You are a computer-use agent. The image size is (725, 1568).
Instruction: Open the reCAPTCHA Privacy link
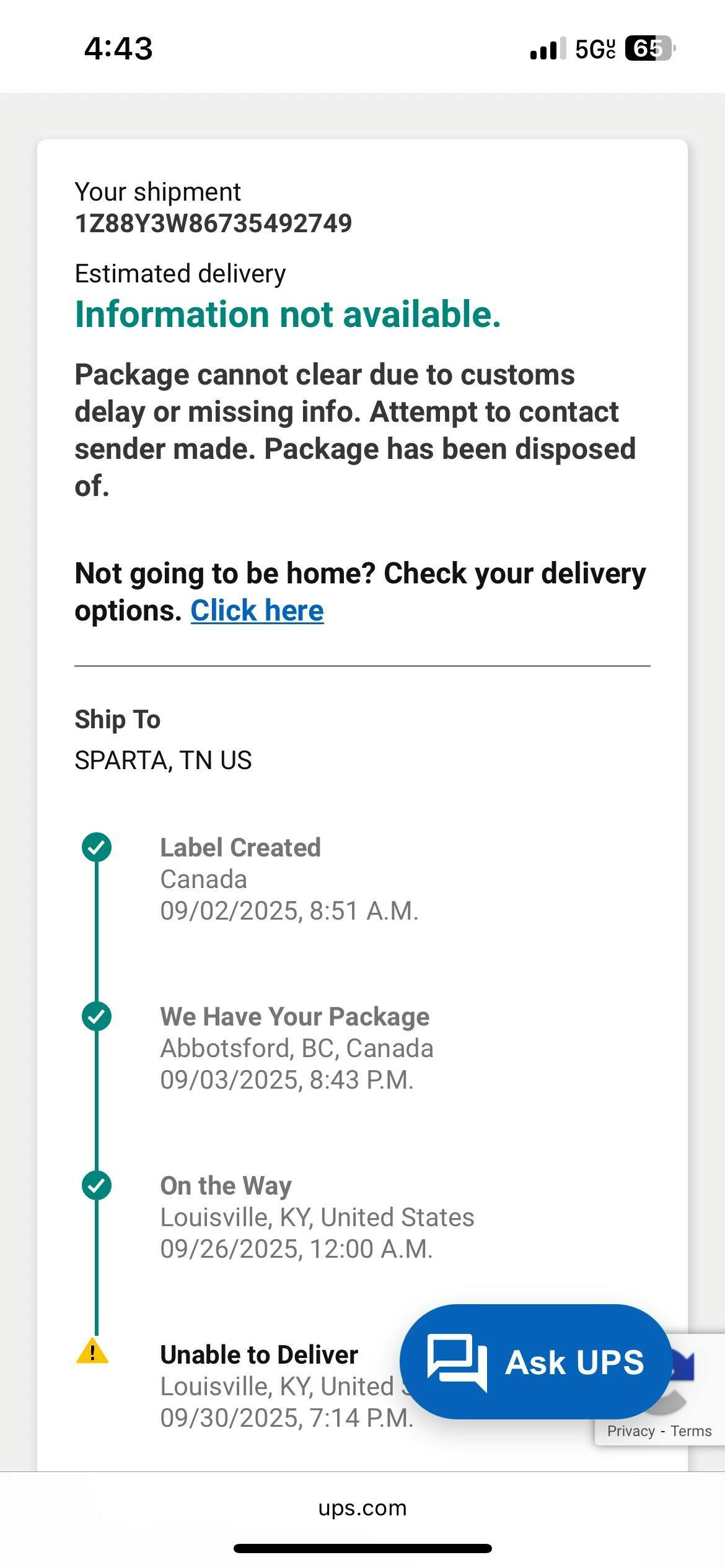(631, 1431)
